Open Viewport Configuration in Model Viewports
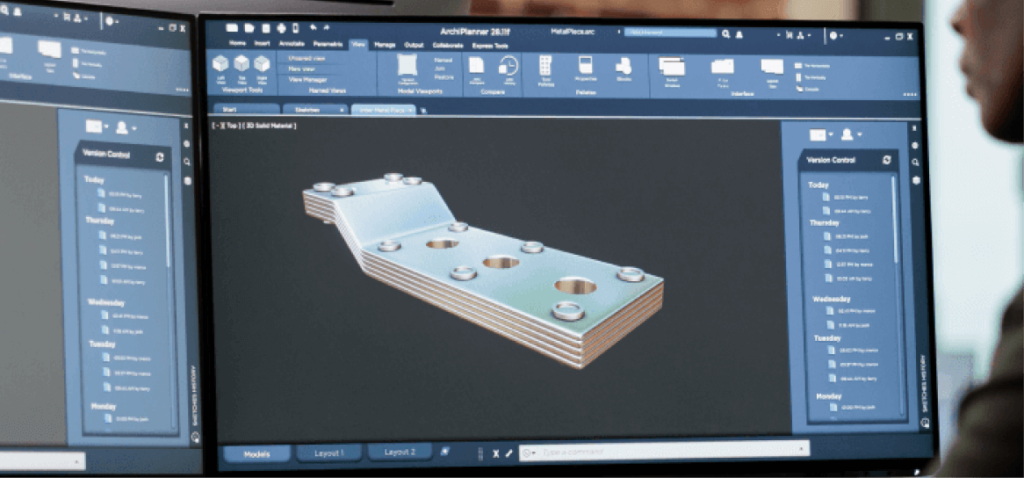 pyautogui.click(x=407, y=65)
